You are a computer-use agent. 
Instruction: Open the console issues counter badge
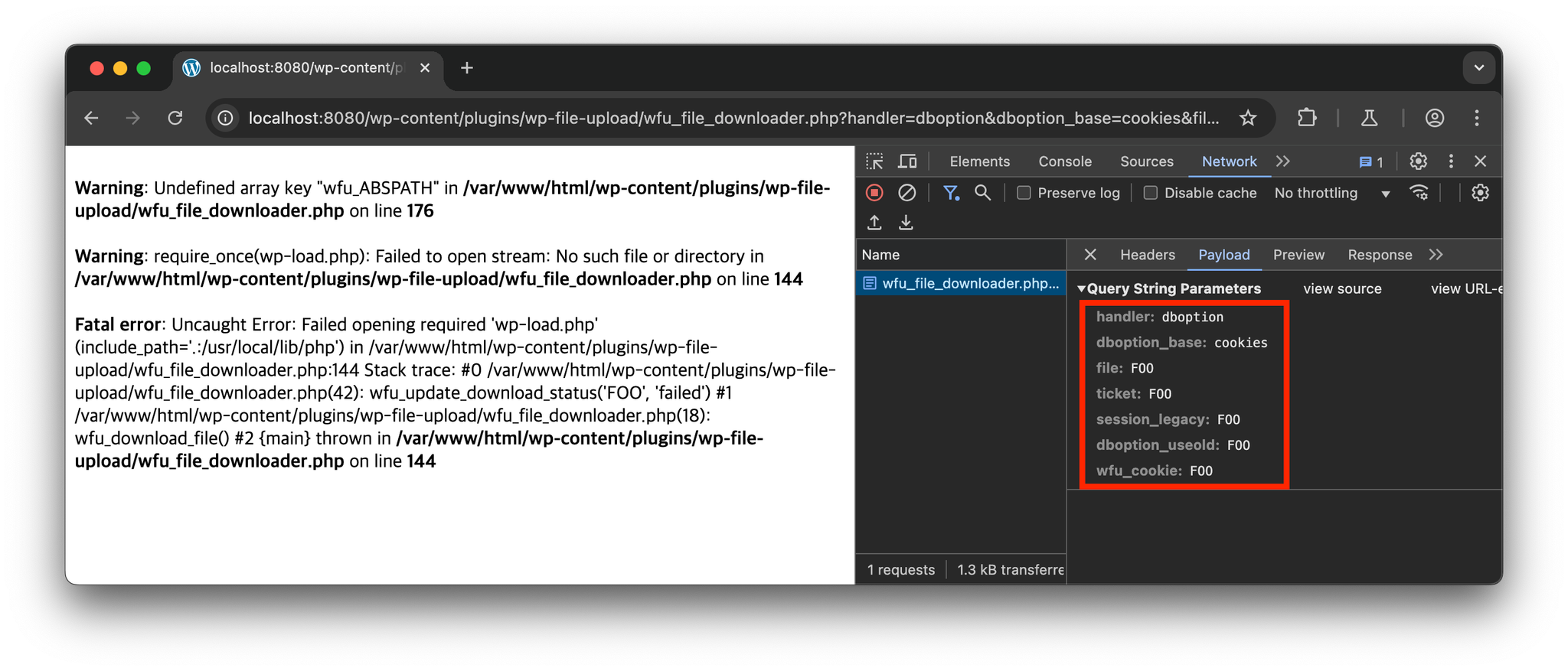(1371, 162)
